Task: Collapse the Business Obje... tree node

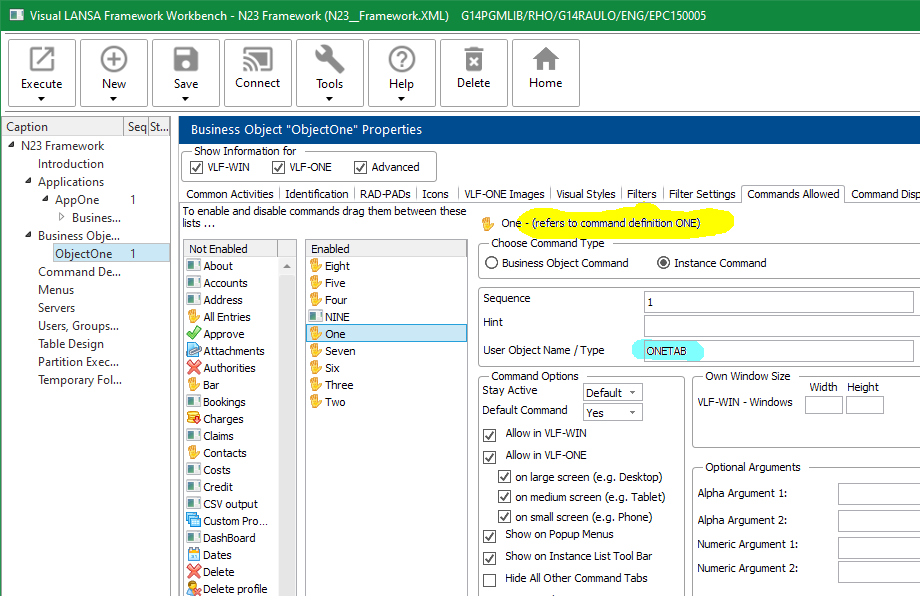Action: (28, 235)
